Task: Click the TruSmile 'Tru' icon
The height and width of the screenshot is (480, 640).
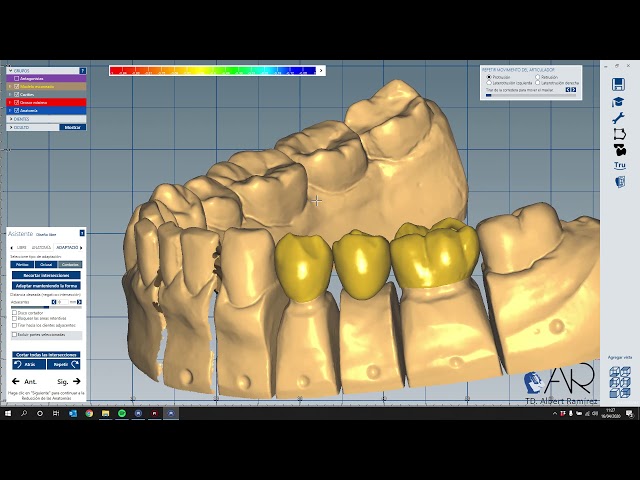Action: click(x=620, y=165)
